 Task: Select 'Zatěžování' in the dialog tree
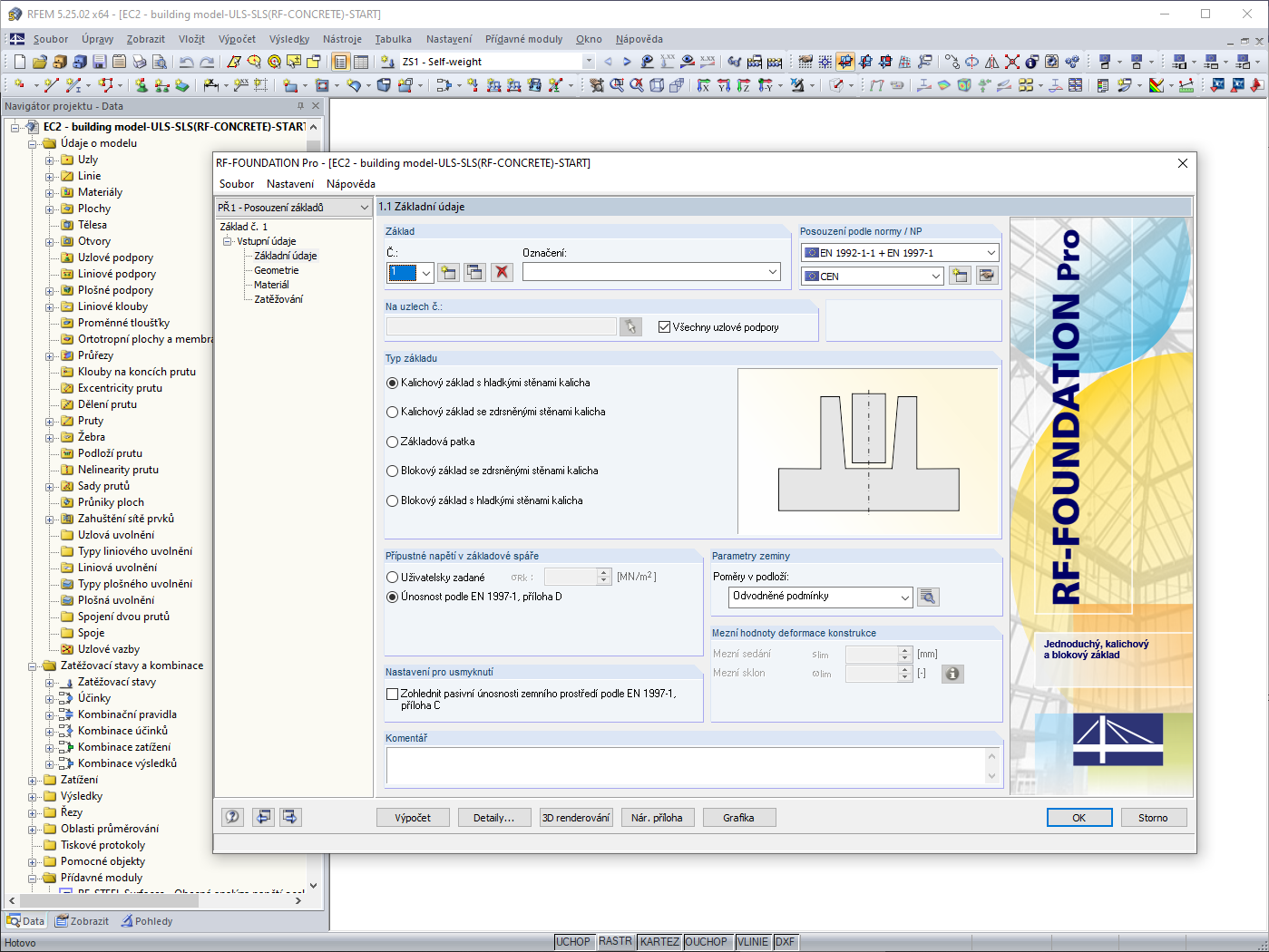[x=278, y=299]
